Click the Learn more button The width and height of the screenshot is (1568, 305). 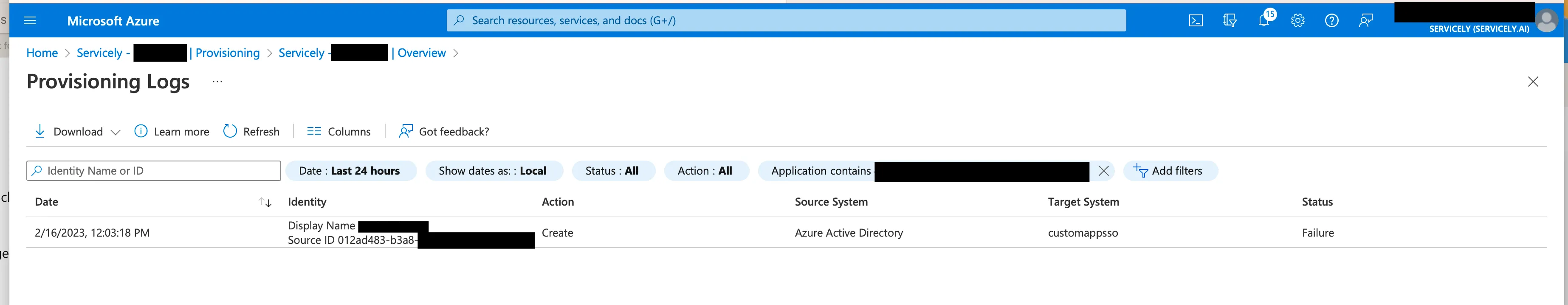pyautogui.click(x=172, y=132)
